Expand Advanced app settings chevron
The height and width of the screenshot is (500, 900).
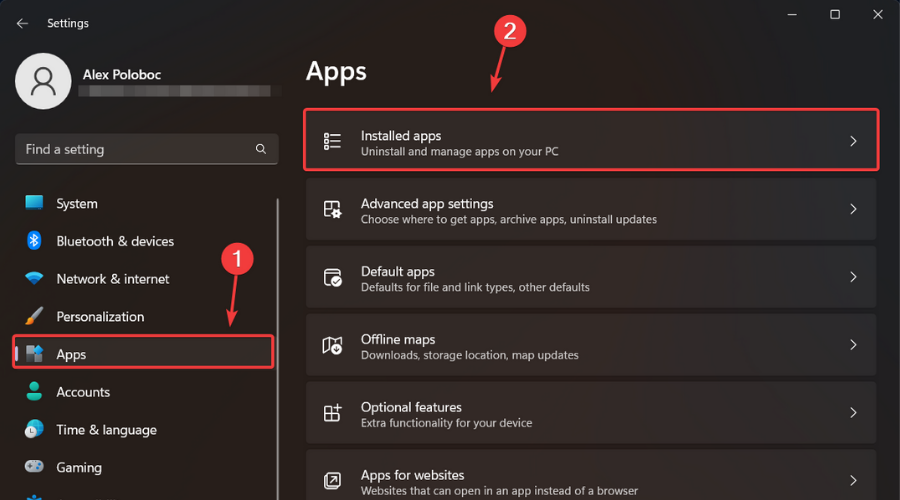coord(854,209)
